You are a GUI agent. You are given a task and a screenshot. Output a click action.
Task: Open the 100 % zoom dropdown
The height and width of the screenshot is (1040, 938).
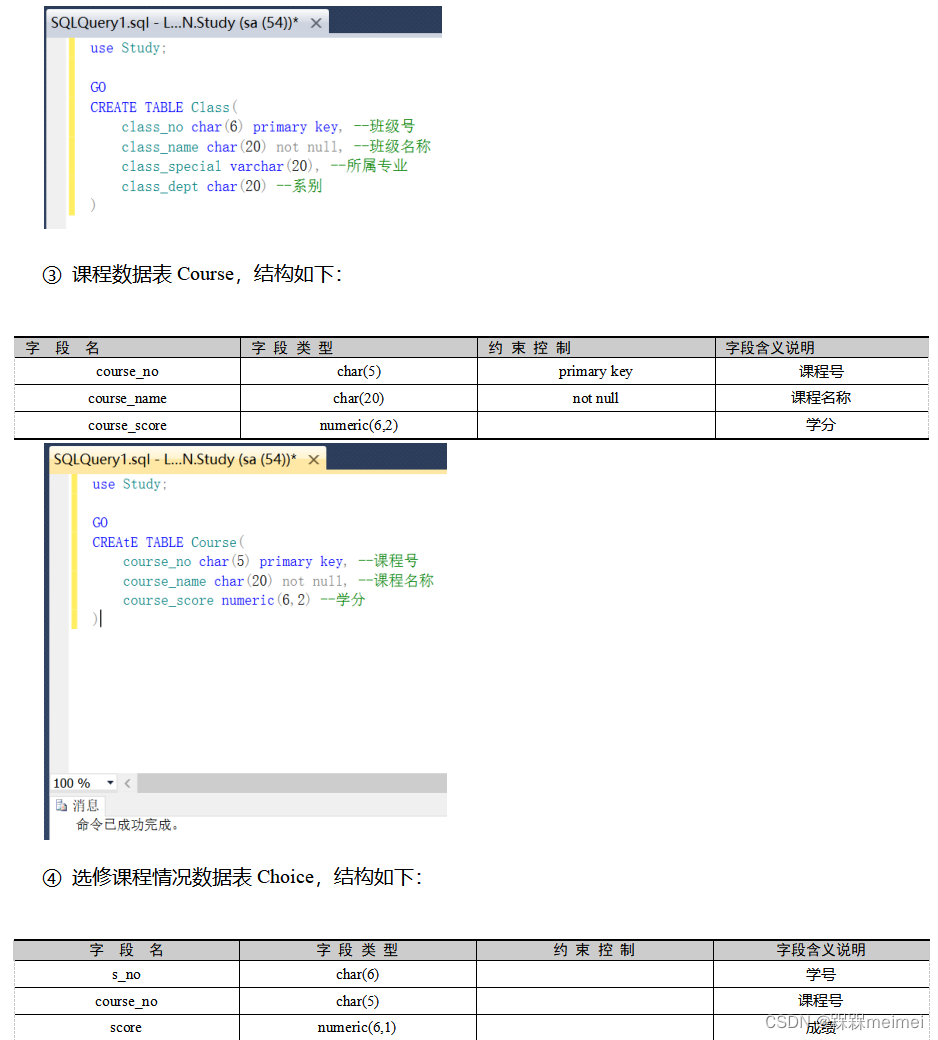point(110,783)
